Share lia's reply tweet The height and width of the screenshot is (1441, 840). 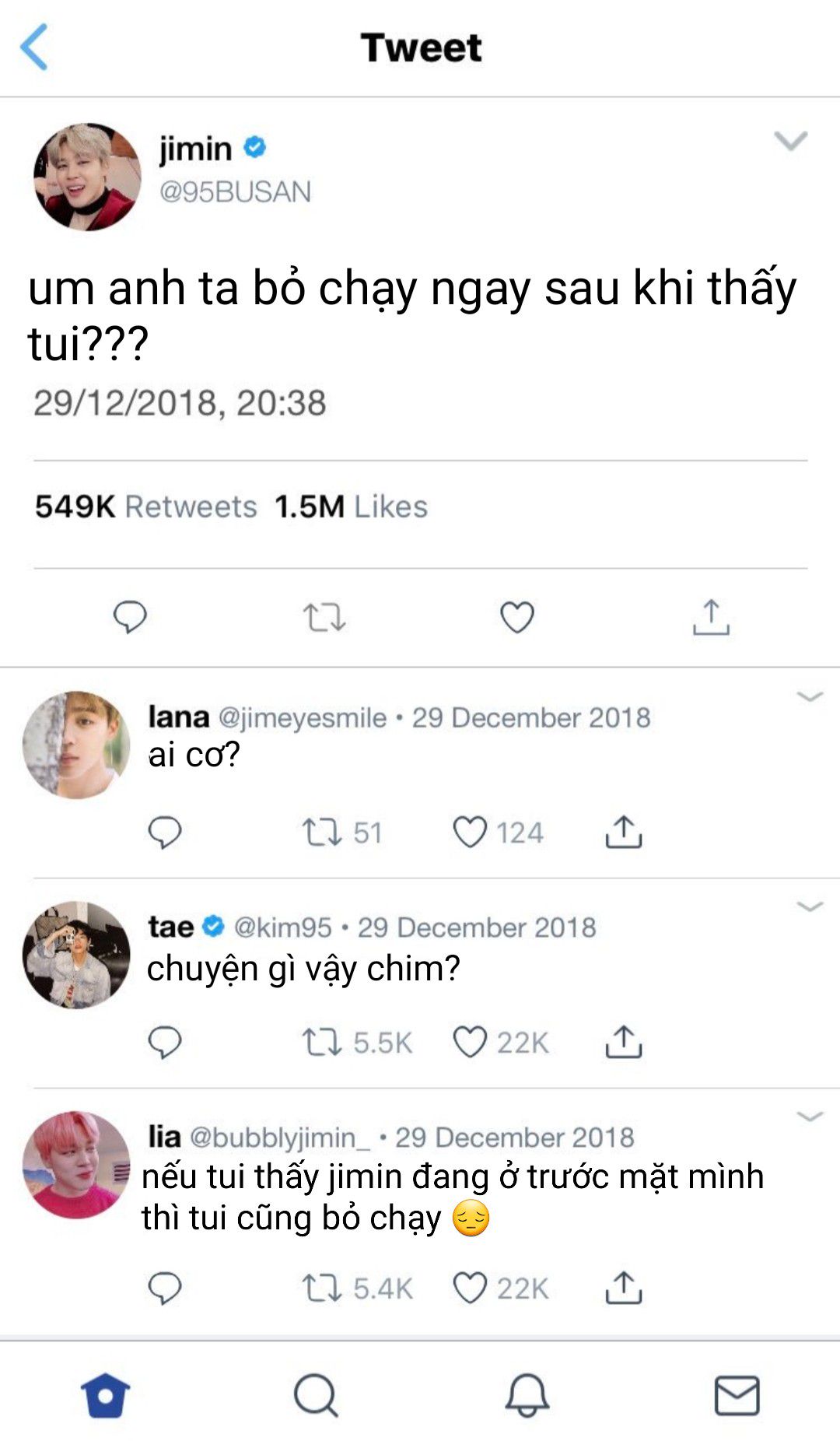click(x=624, y=1288)
